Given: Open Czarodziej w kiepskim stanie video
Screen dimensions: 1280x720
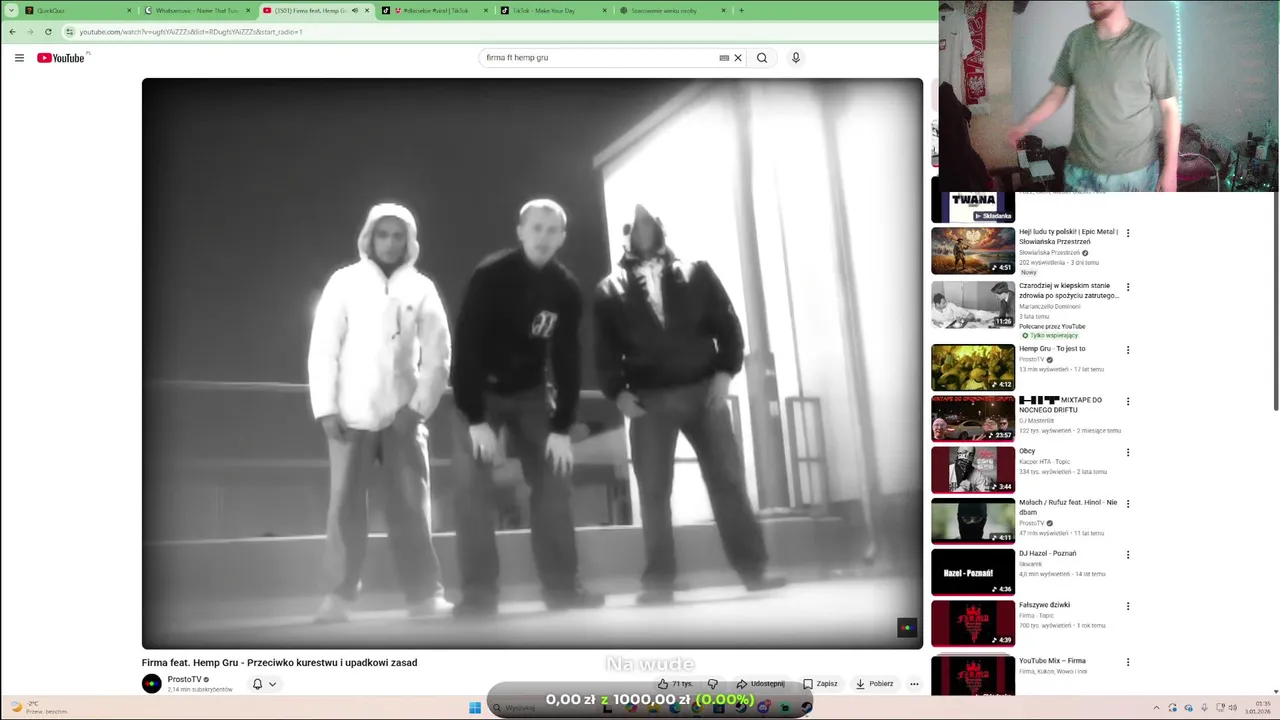Looking at the screenshot, I should (x=1068, y=290).
